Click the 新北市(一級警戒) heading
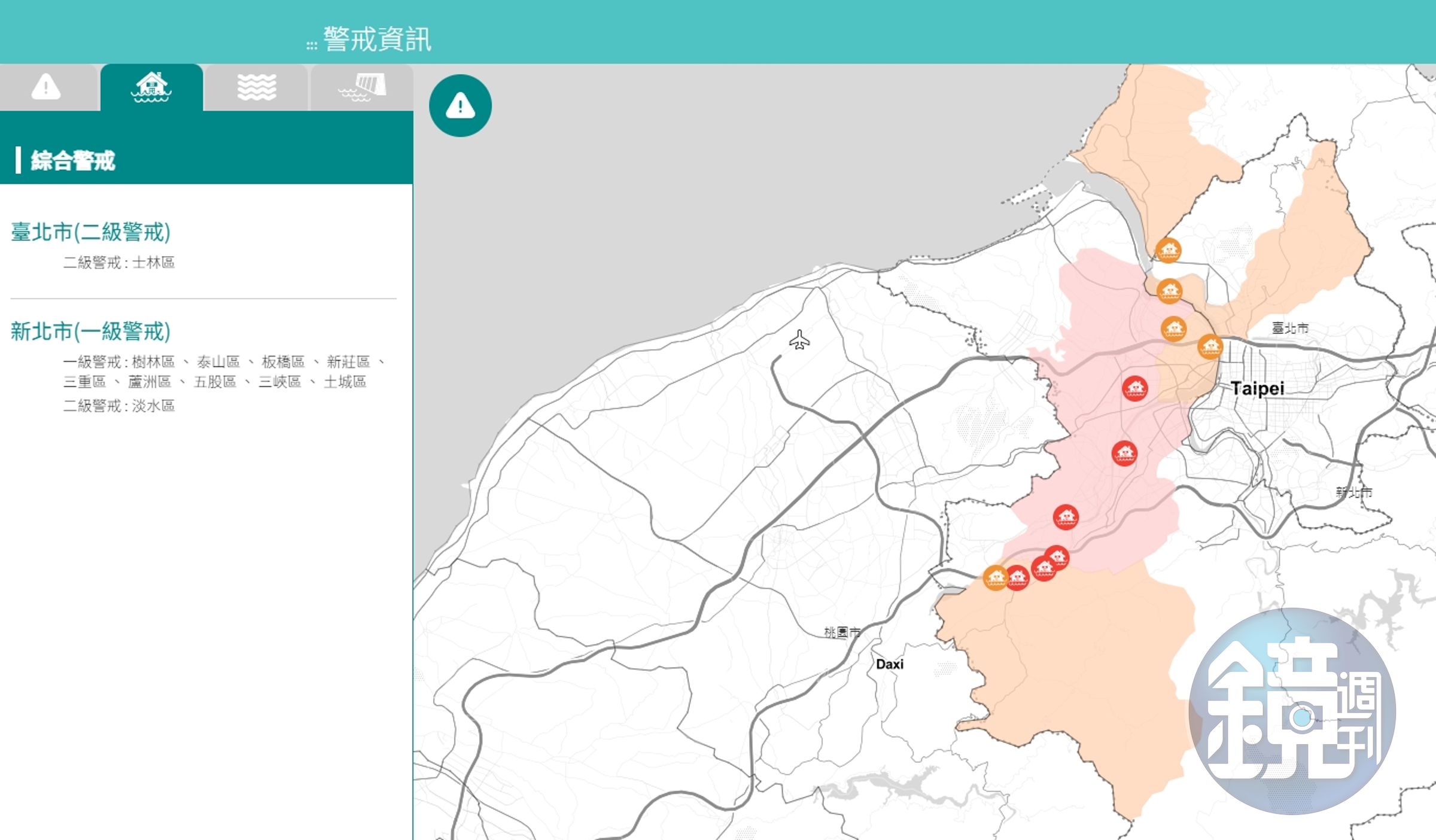The image size is (1436, 840). (x=90, y=331)
